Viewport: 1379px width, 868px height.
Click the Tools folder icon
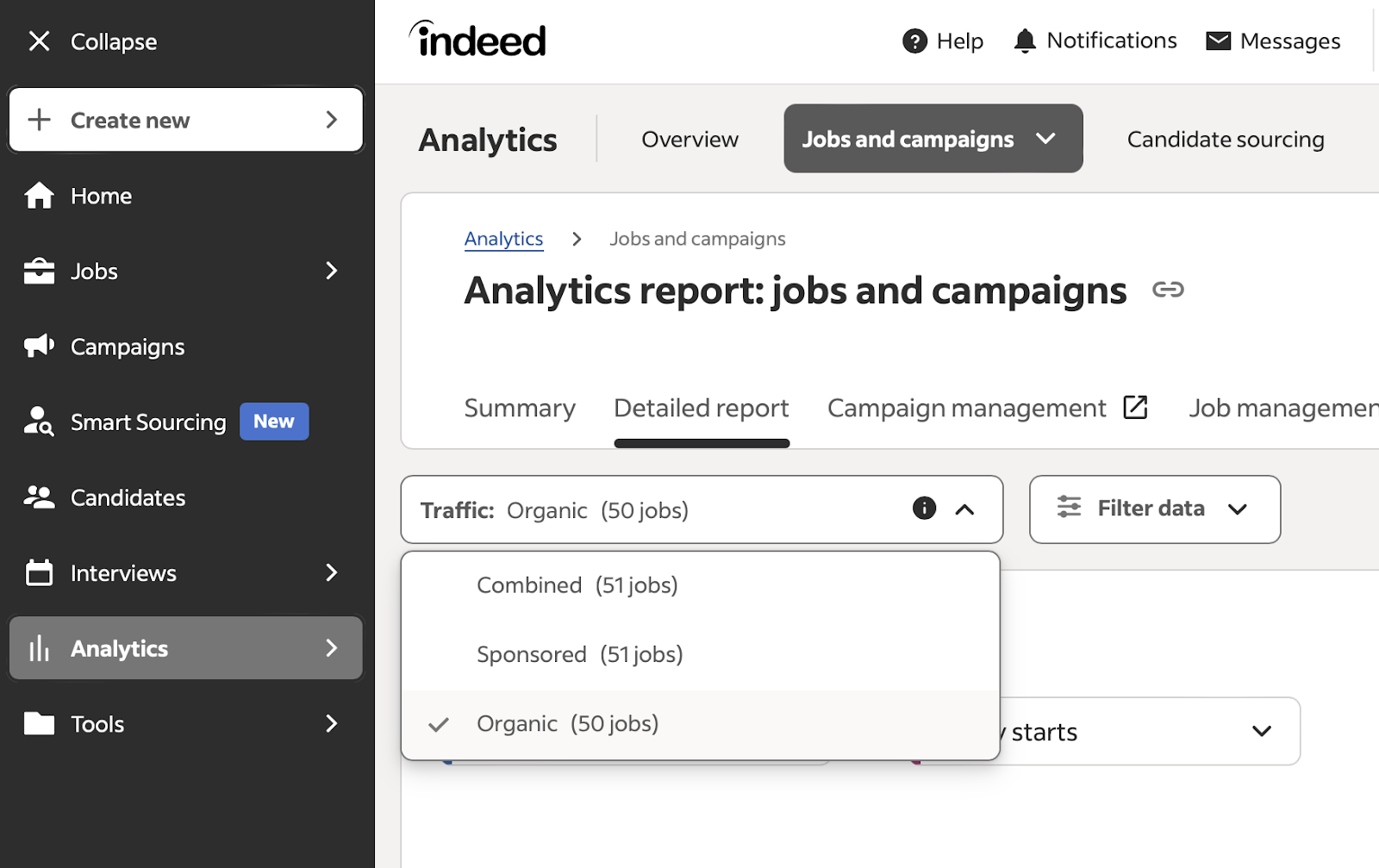click(x=39, y=723)
